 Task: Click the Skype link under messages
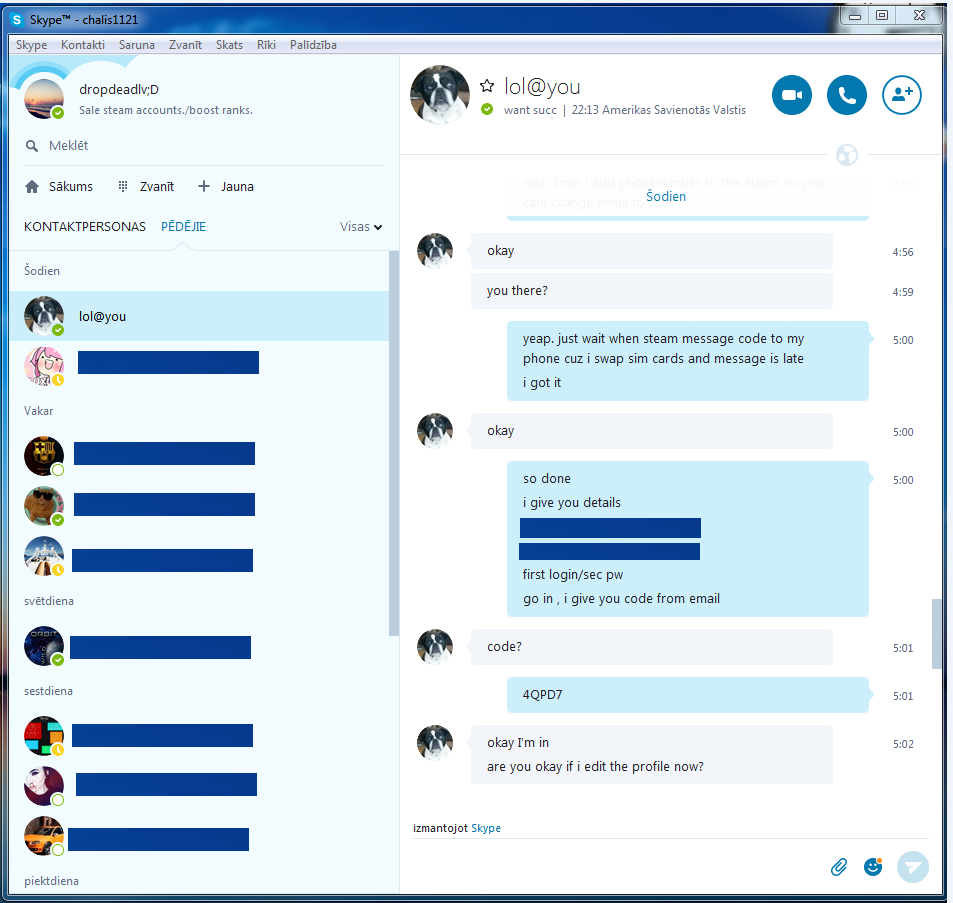pyautogui.click(x=486, y=828)
